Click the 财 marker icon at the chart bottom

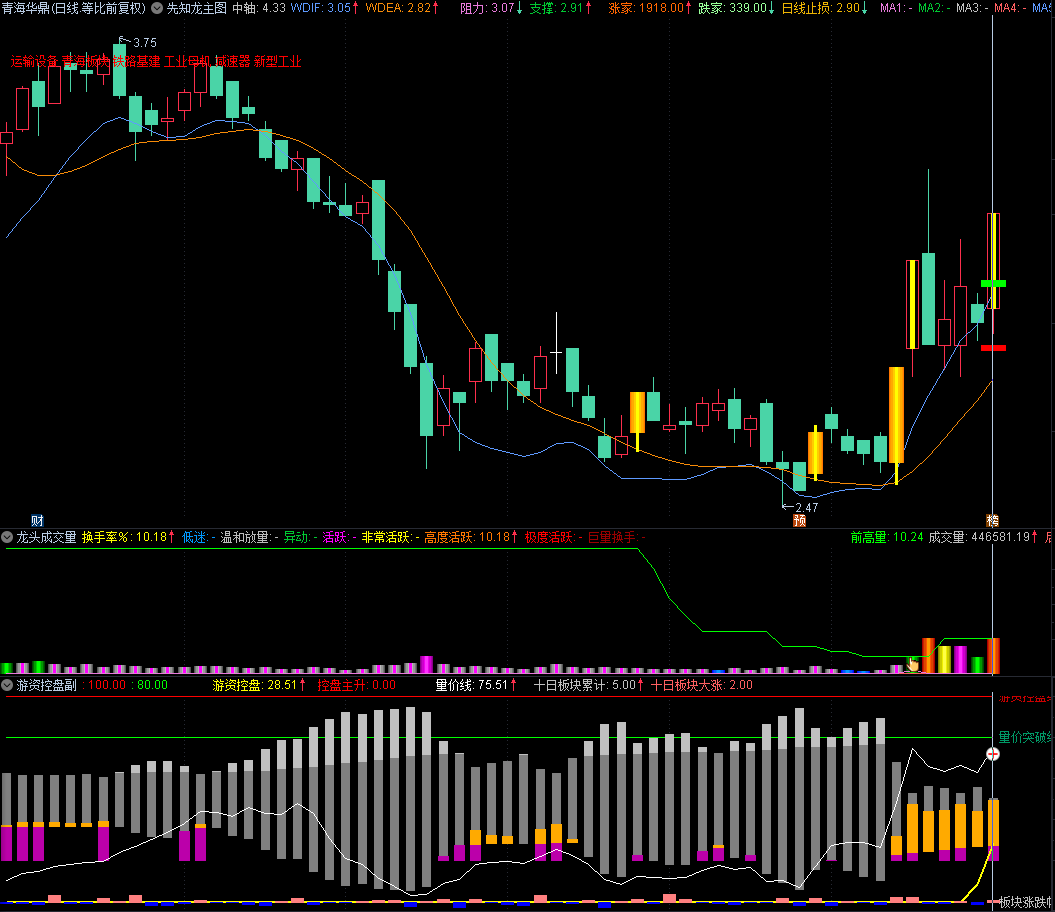pyautogui.click(x=37, y=520)
